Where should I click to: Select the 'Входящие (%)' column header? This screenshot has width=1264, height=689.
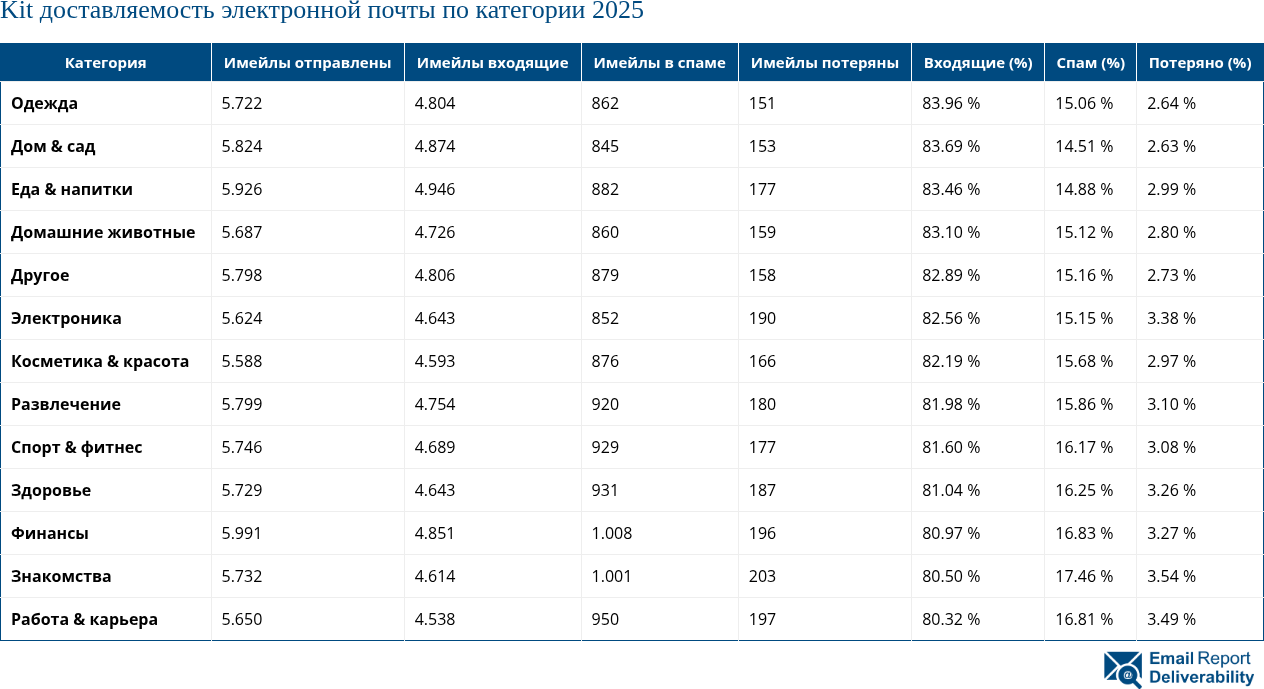click(x=978, y=62)
